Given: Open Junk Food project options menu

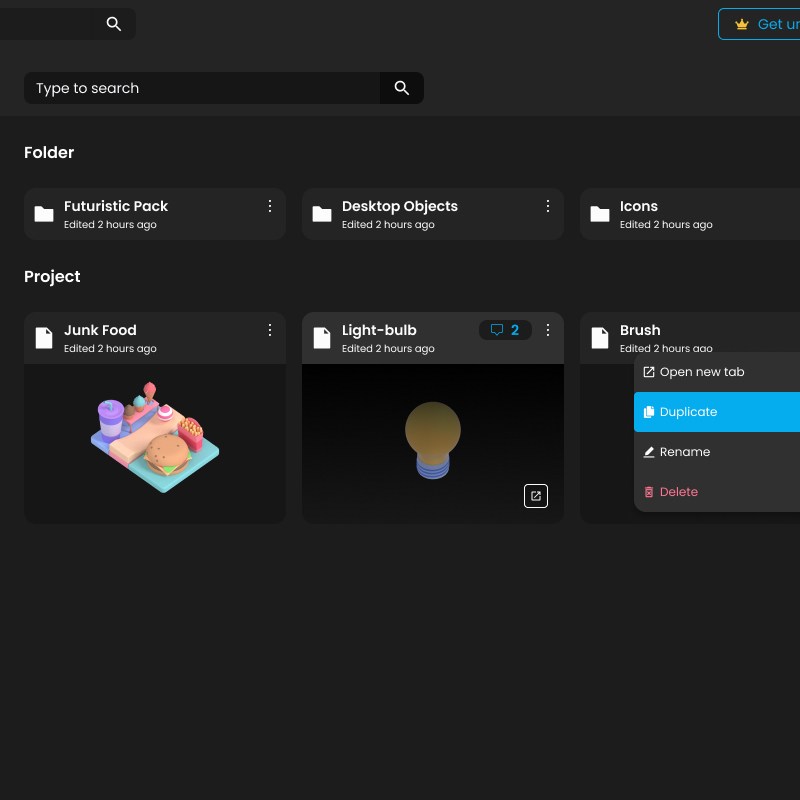Looking at the screenshot, I should pyautogui.click(x=270, y=330).
